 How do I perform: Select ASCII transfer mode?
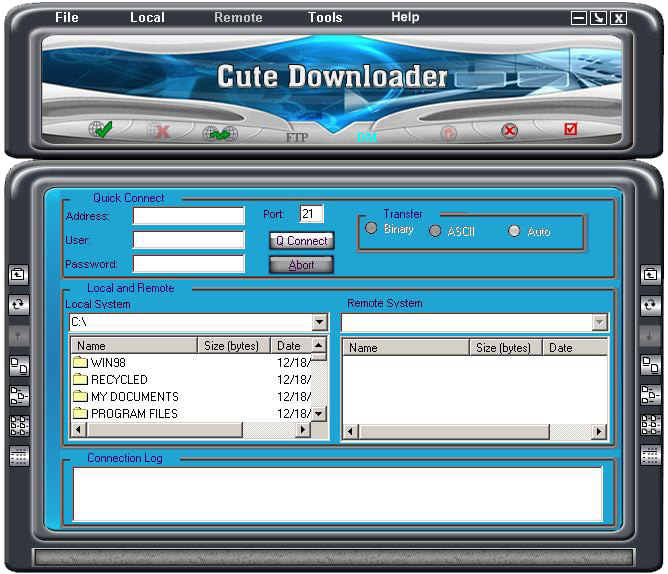435,231
